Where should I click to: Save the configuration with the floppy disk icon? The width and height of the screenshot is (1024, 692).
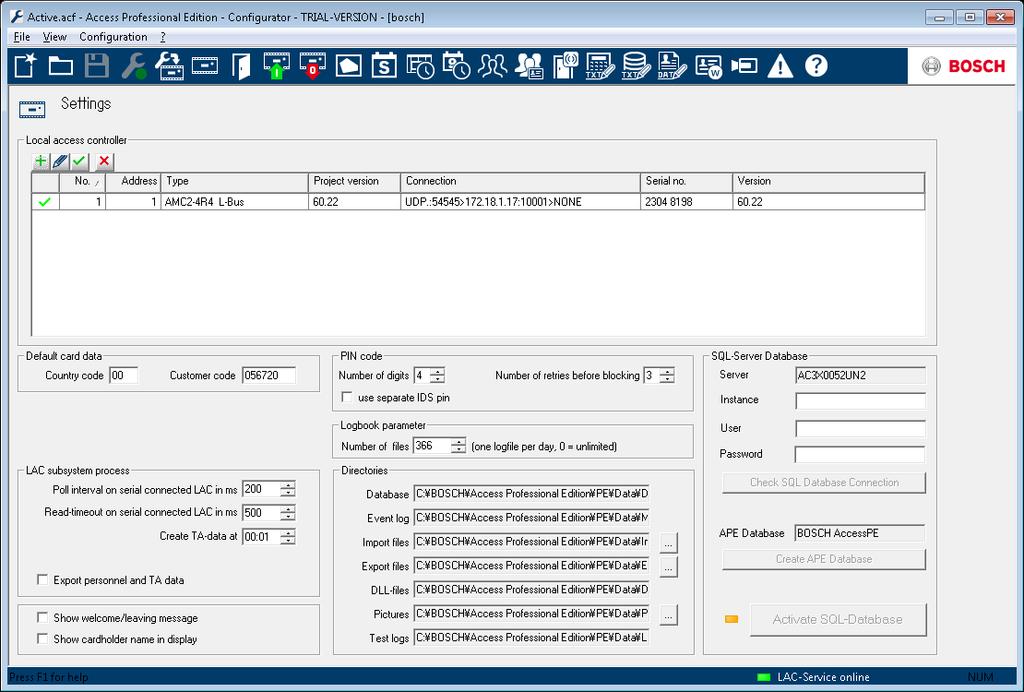point(97,66)
